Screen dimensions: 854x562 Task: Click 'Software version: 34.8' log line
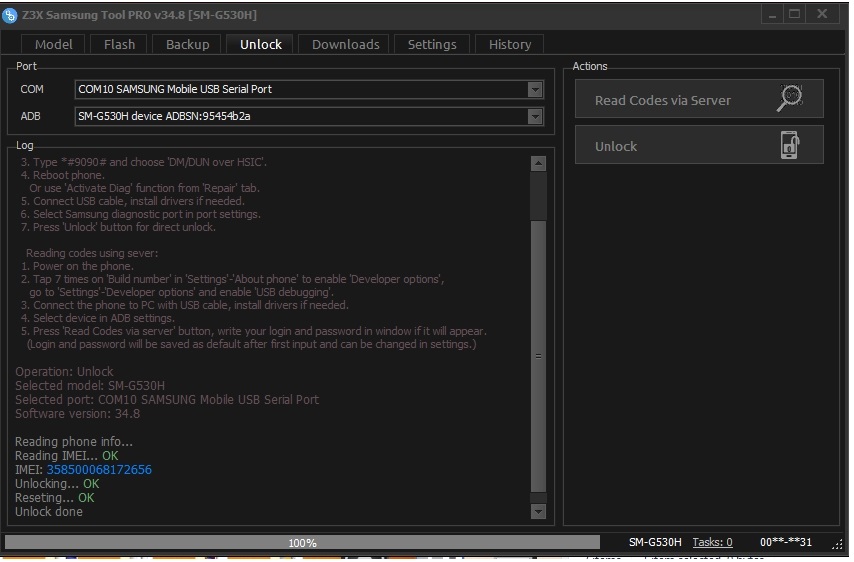pos(77,414)
